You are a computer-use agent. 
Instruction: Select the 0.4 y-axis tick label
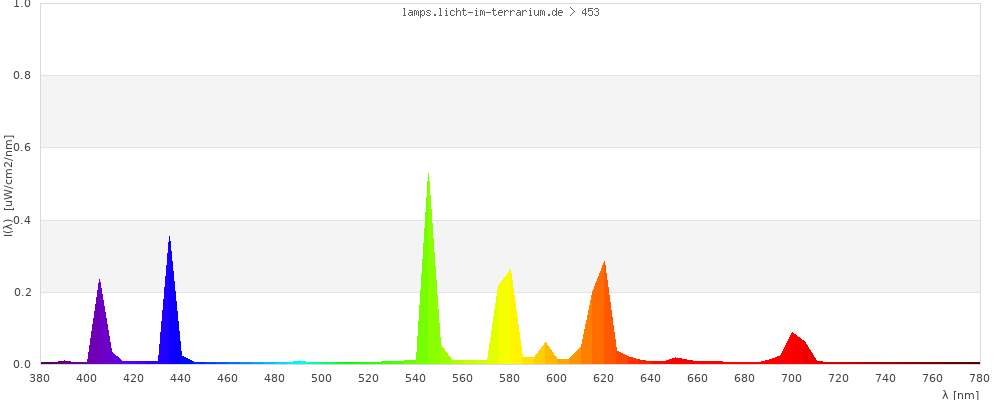[x=22, y=220]
